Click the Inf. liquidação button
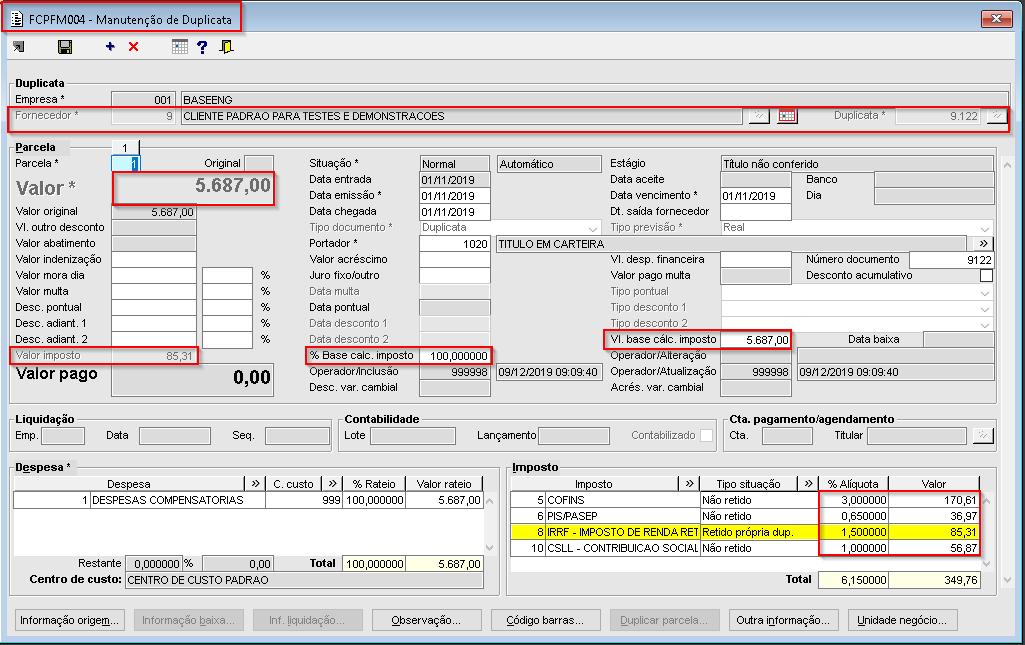The image size is (1025, 645). click(307, 620)
